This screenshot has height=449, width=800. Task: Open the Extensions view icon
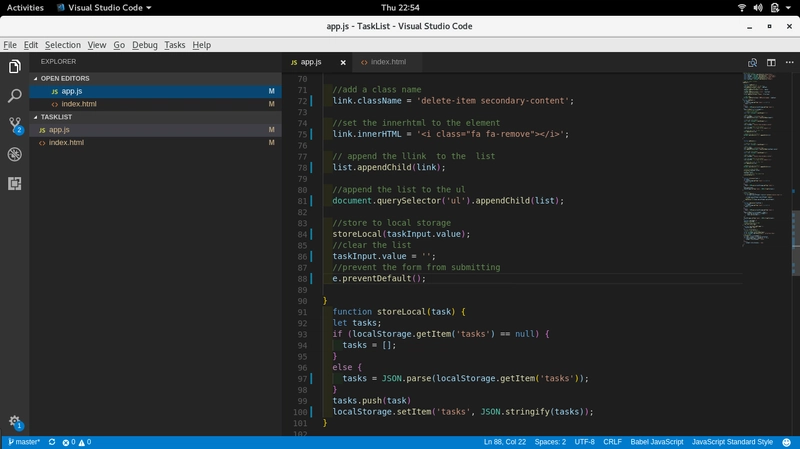click(x=15, y=183)
